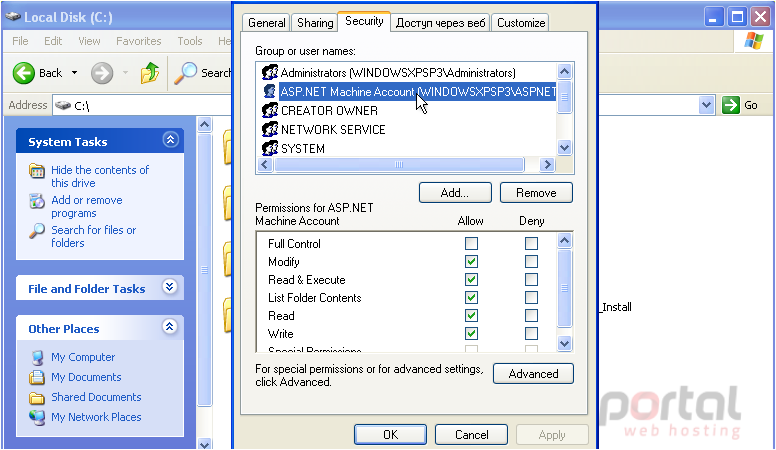
Task: Collapse the System Tasks panel
Action: coord(170,140)
